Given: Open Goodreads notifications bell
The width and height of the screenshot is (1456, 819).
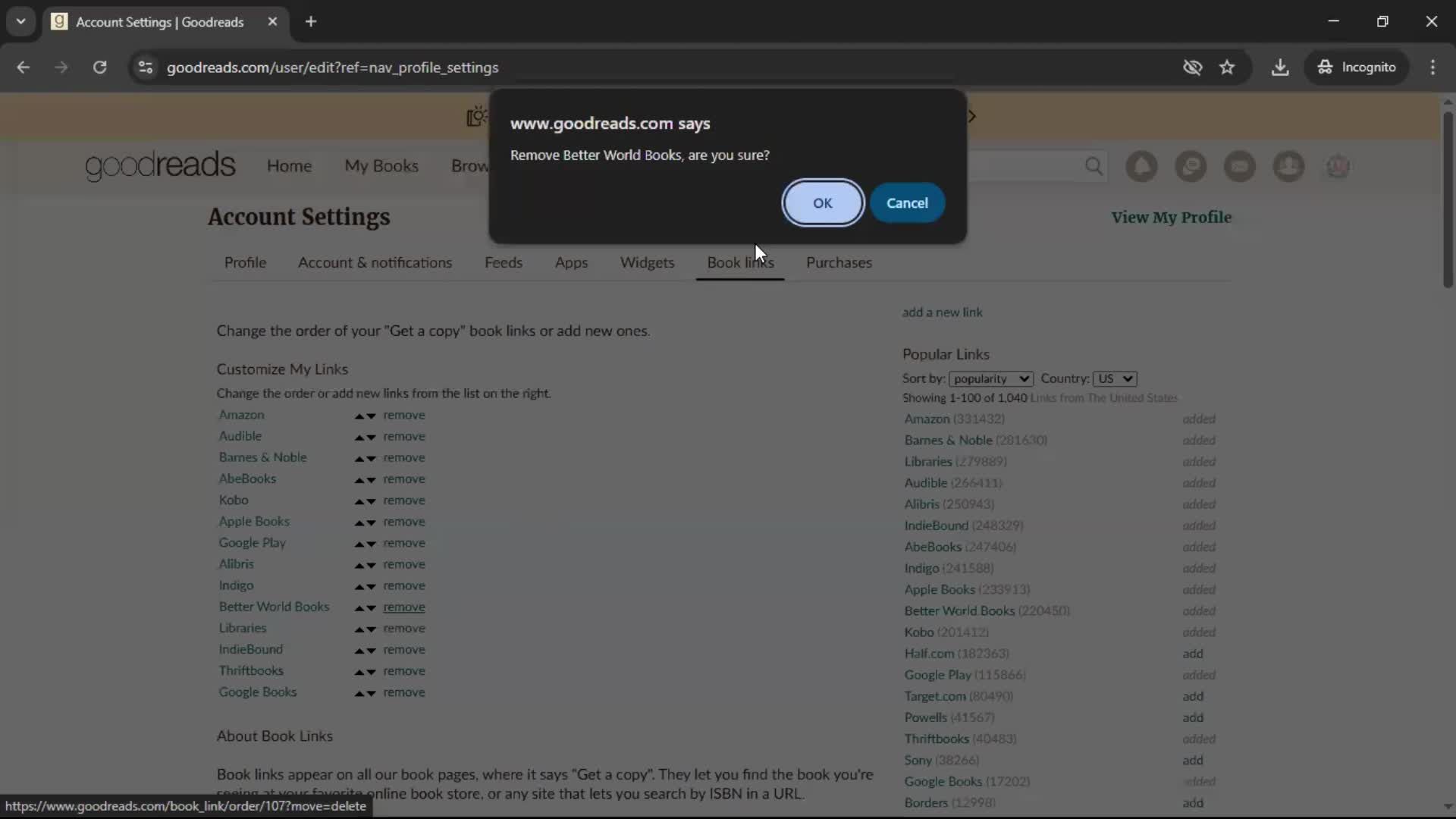Looking at the screenshot, I should coord(1141,166).
